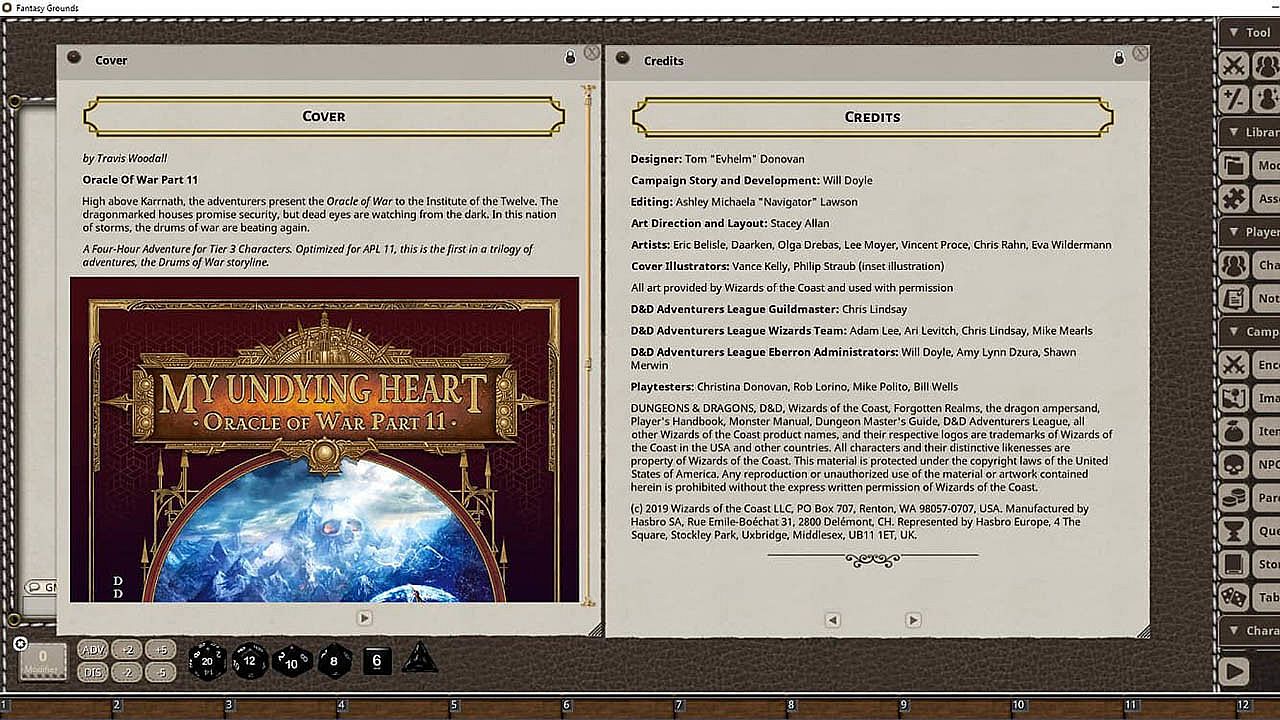Image resolution: width=1280 pixels, height=720 pixels.
Task: Click the Cover window resize corner handle
Action: [x=595, y=629]
